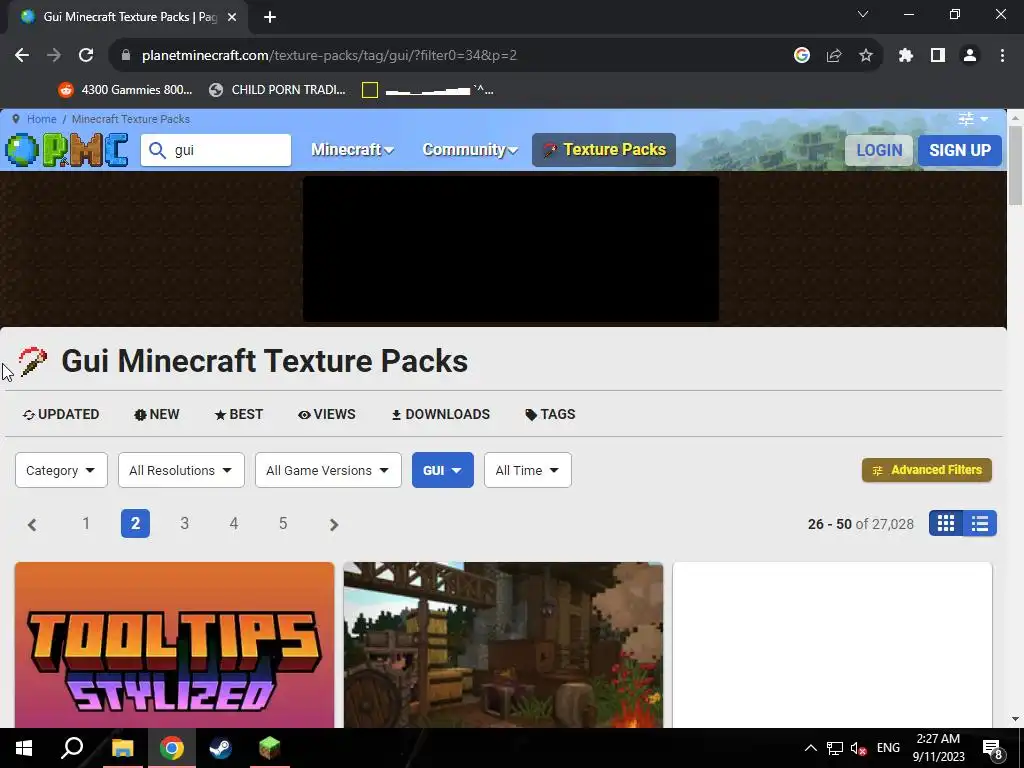The width and height of the screenshot is (1024, 768).
Task: Open the Minecraft navigation menu
Action: pos(352,150)
